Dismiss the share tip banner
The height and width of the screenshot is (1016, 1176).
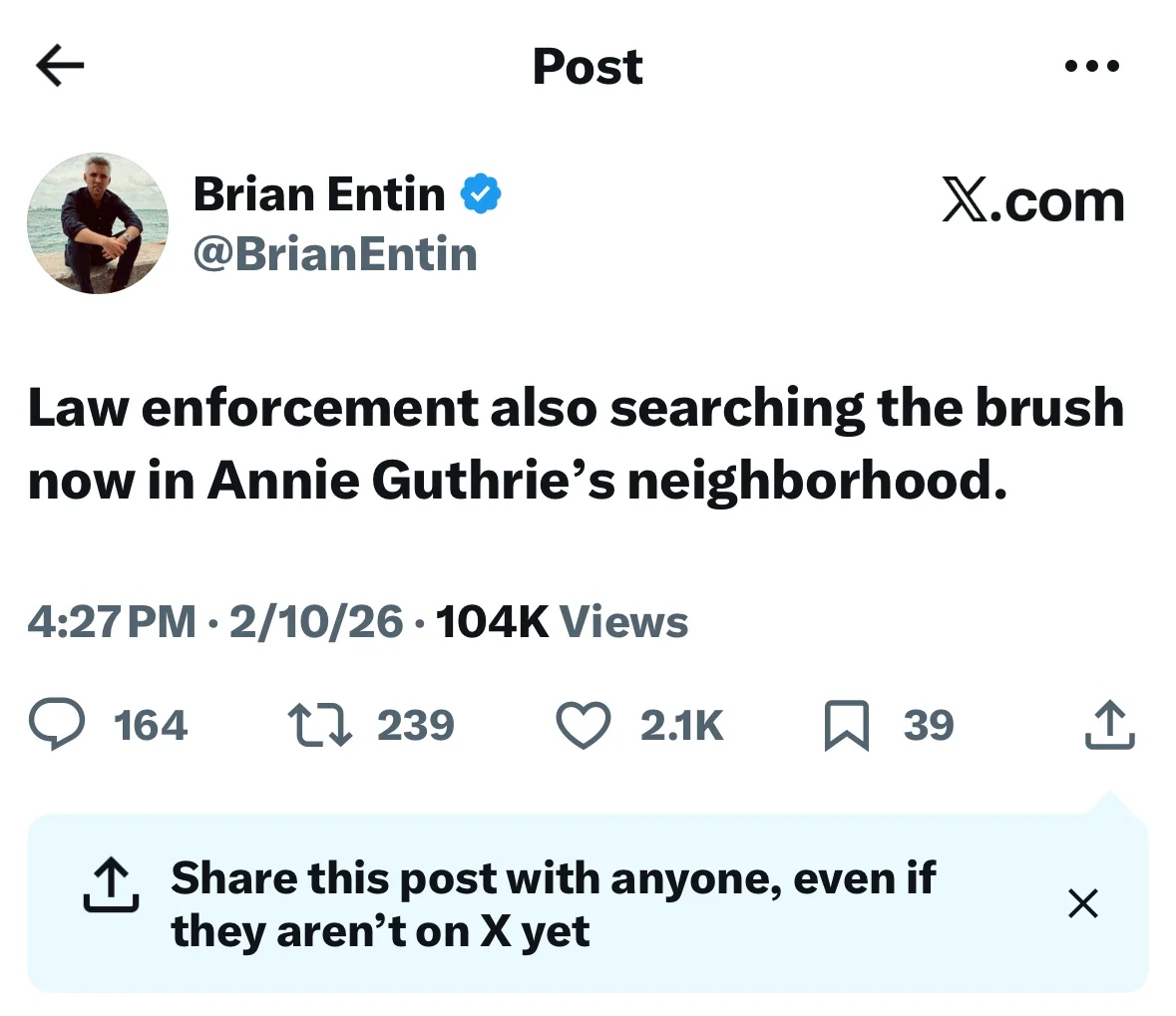1082,903
